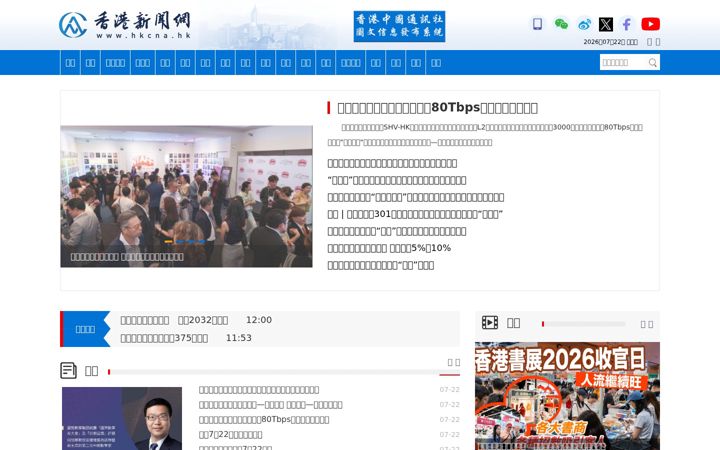Play the Hong Kong Book Fair 2026 video thumbnail
The height and width of the screenshot is (450, 720).
coord(567,396)
